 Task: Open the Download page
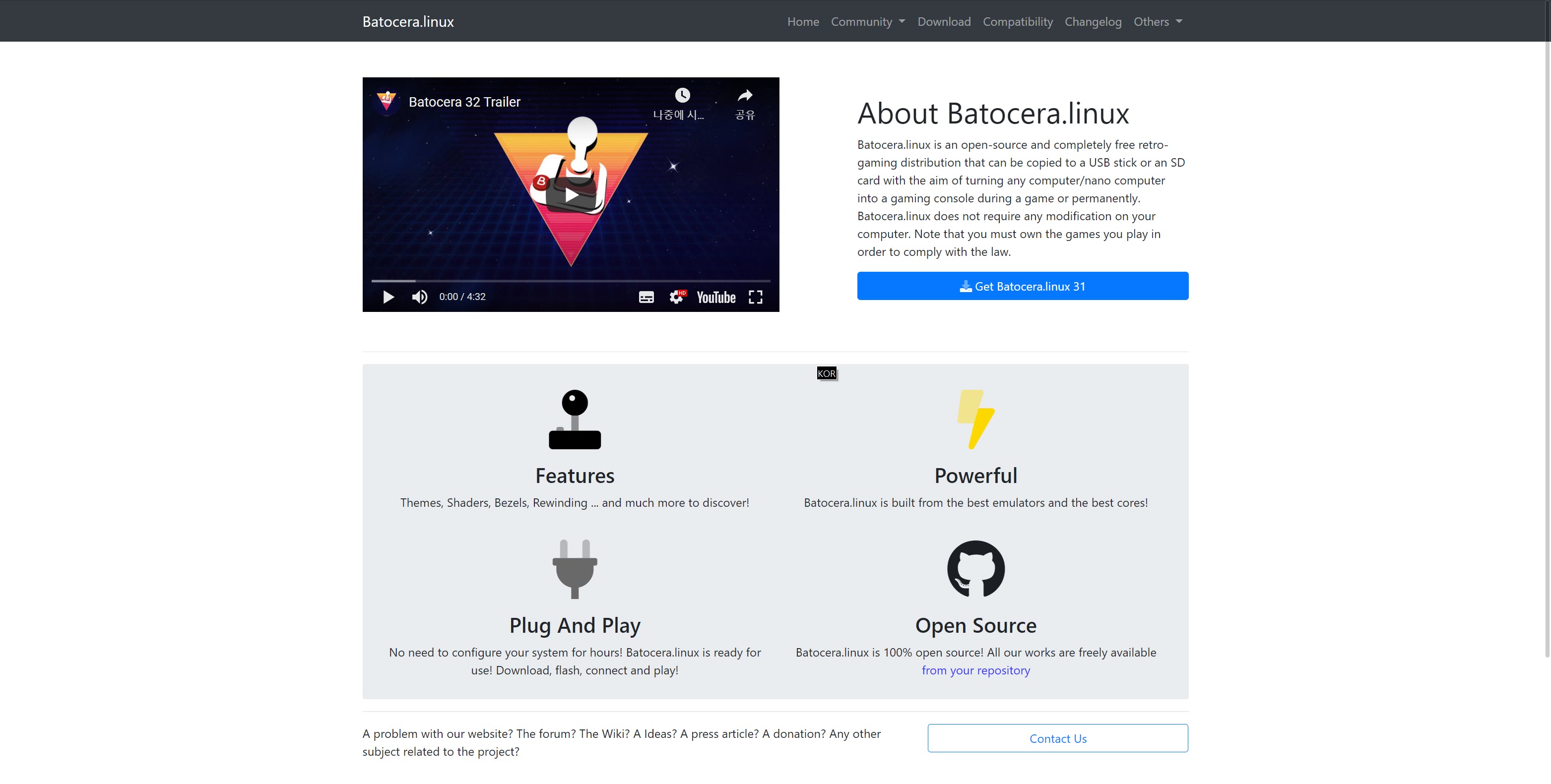point(944,22)
